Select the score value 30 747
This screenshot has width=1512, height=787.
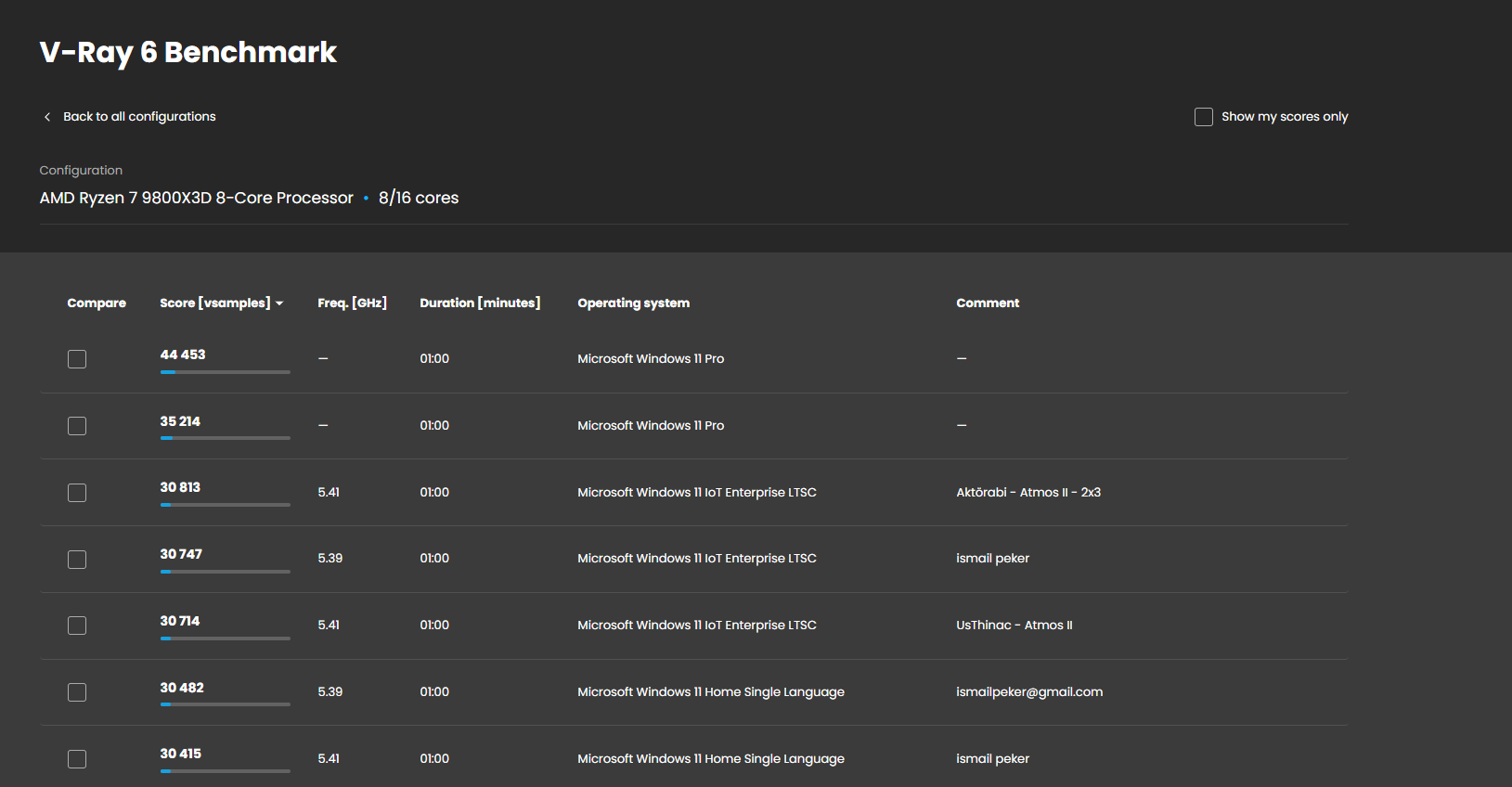point(181,554)
